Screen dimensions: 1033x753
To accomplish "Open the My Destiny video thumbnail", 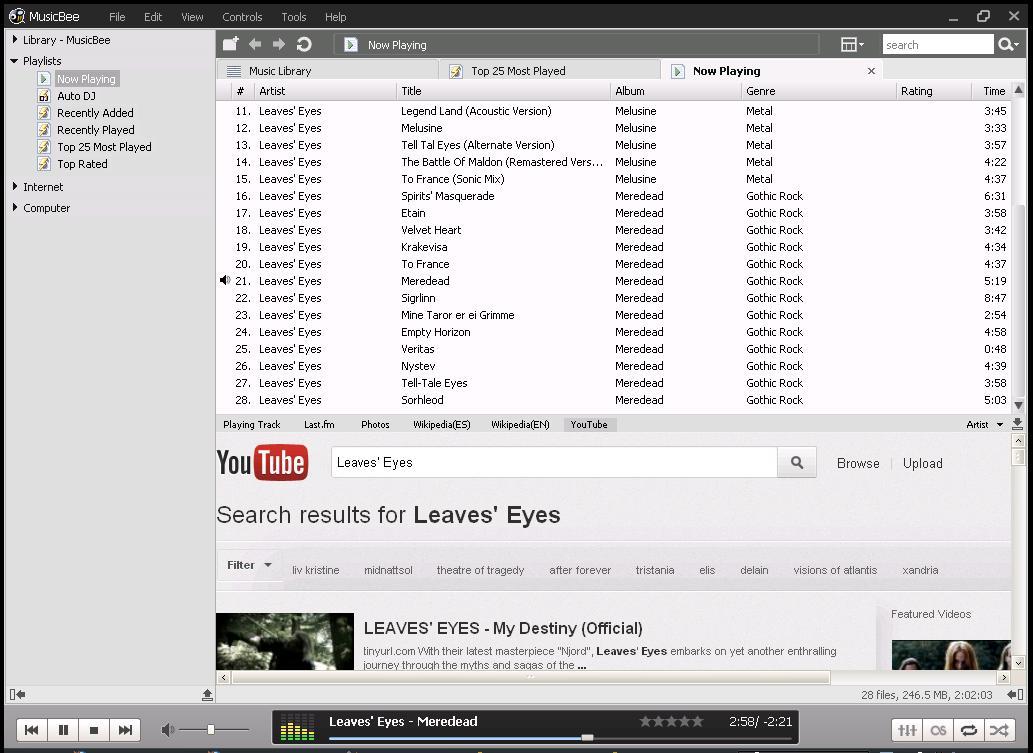I will click(285, 642).
